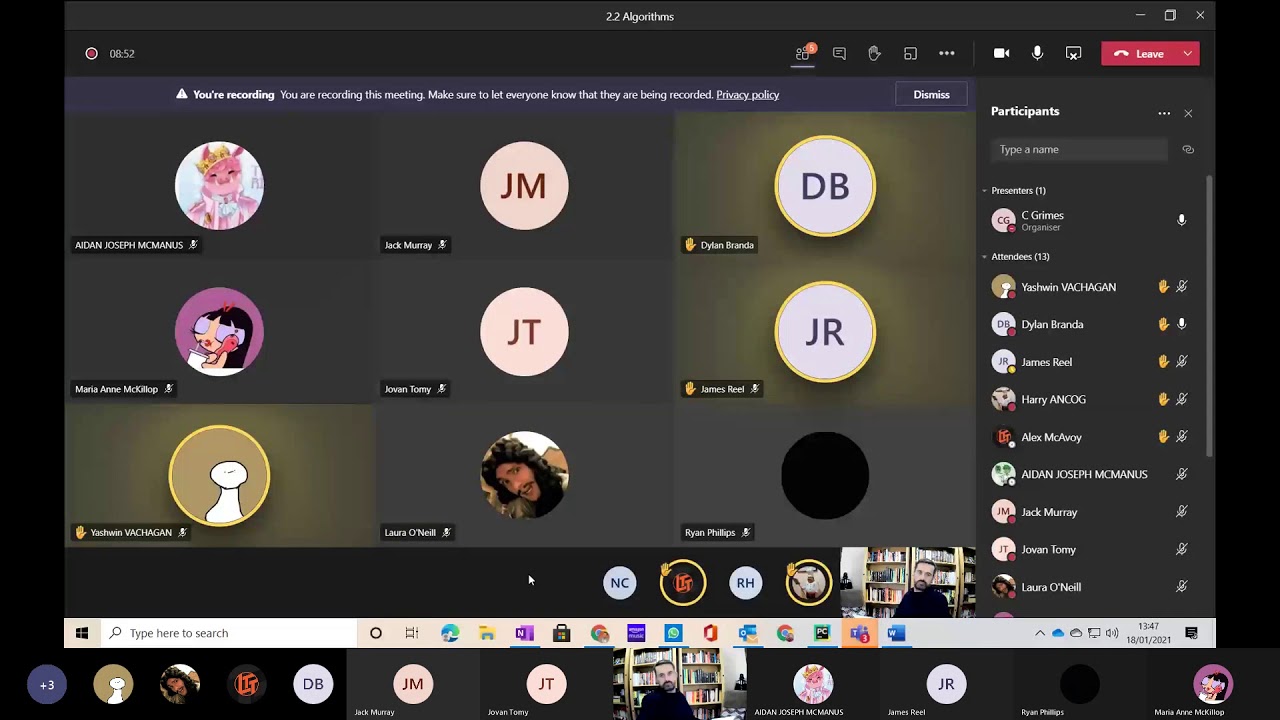Open the volume control in system tray
1280x720 pixels.
(1110, 633)
